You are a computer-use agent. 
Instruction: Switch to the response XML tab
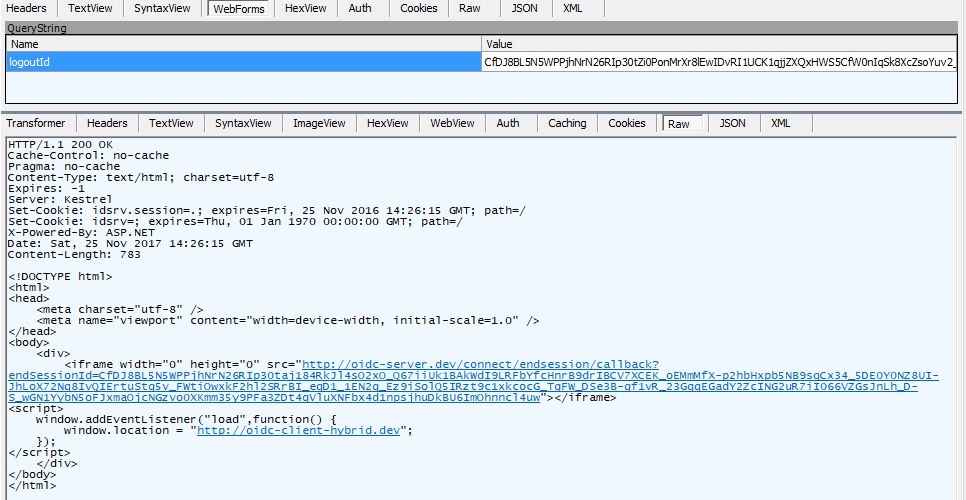coord(781,123)
